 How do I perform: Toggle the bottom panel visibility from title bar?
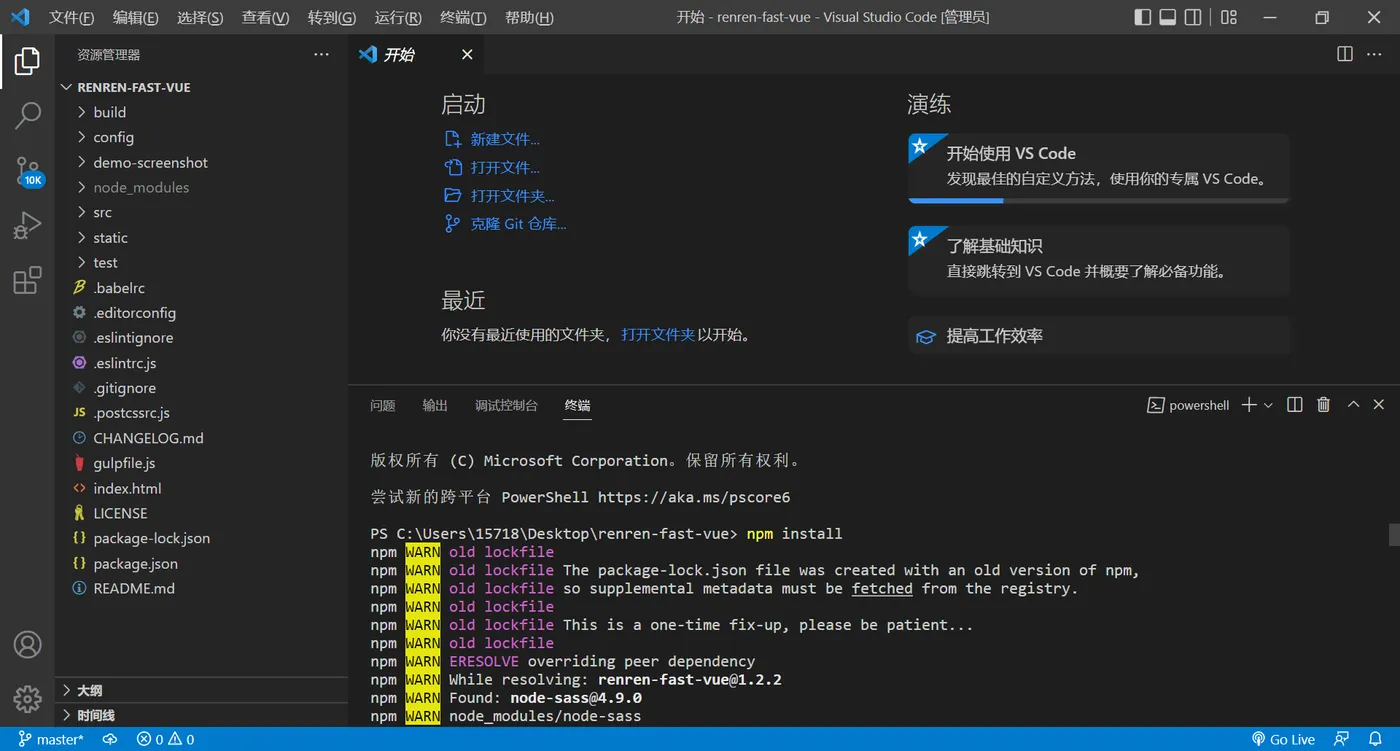pos(1168,17)
